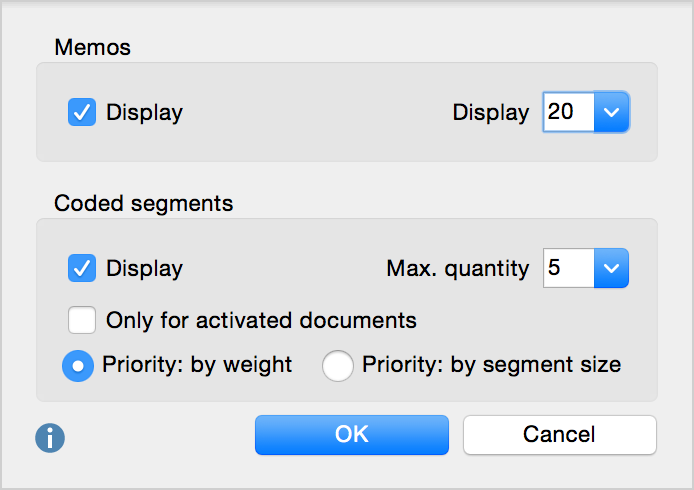Click the "Only for activated documents" label

261,321
